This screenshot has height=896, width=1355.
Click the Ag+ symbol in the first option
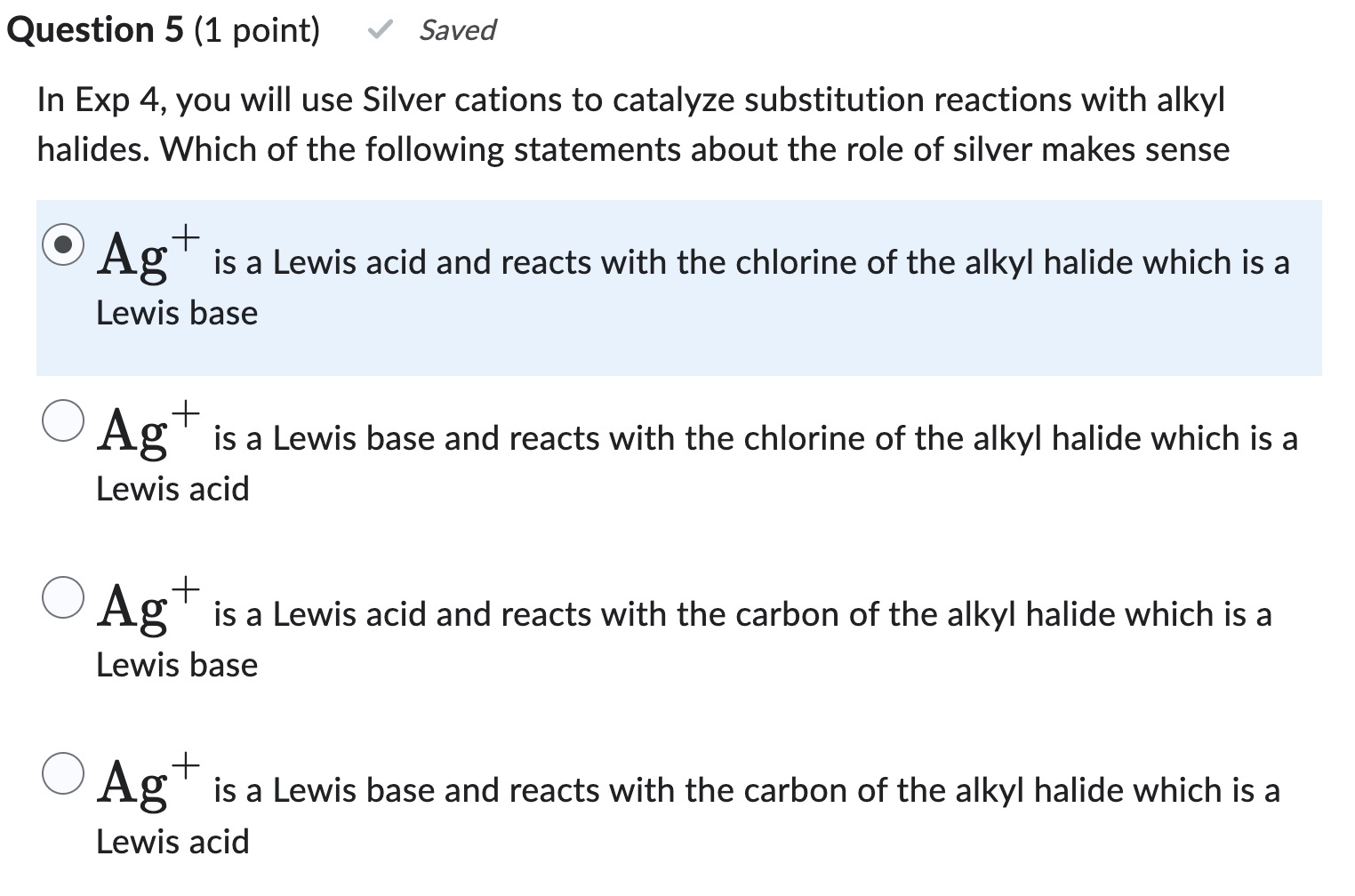tap(142, 258)
